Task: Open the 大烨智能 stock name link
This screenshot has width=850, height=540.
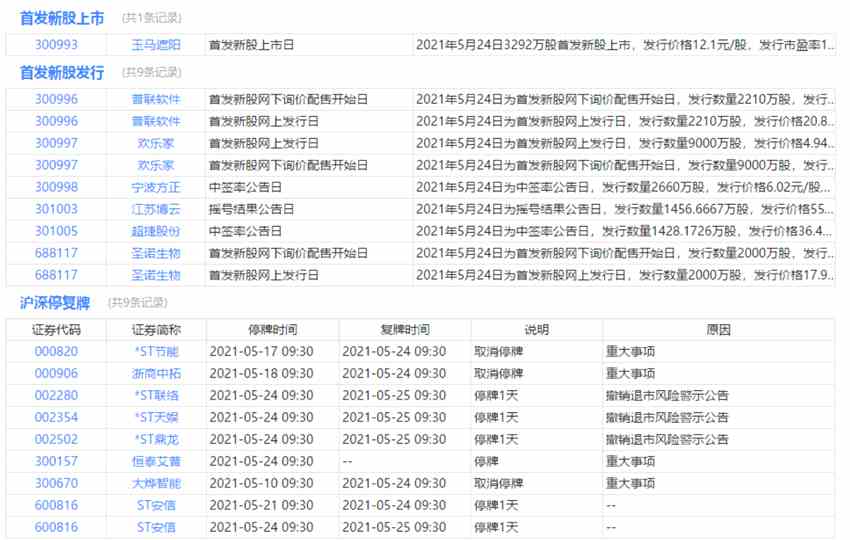Action: pos(156,484)
